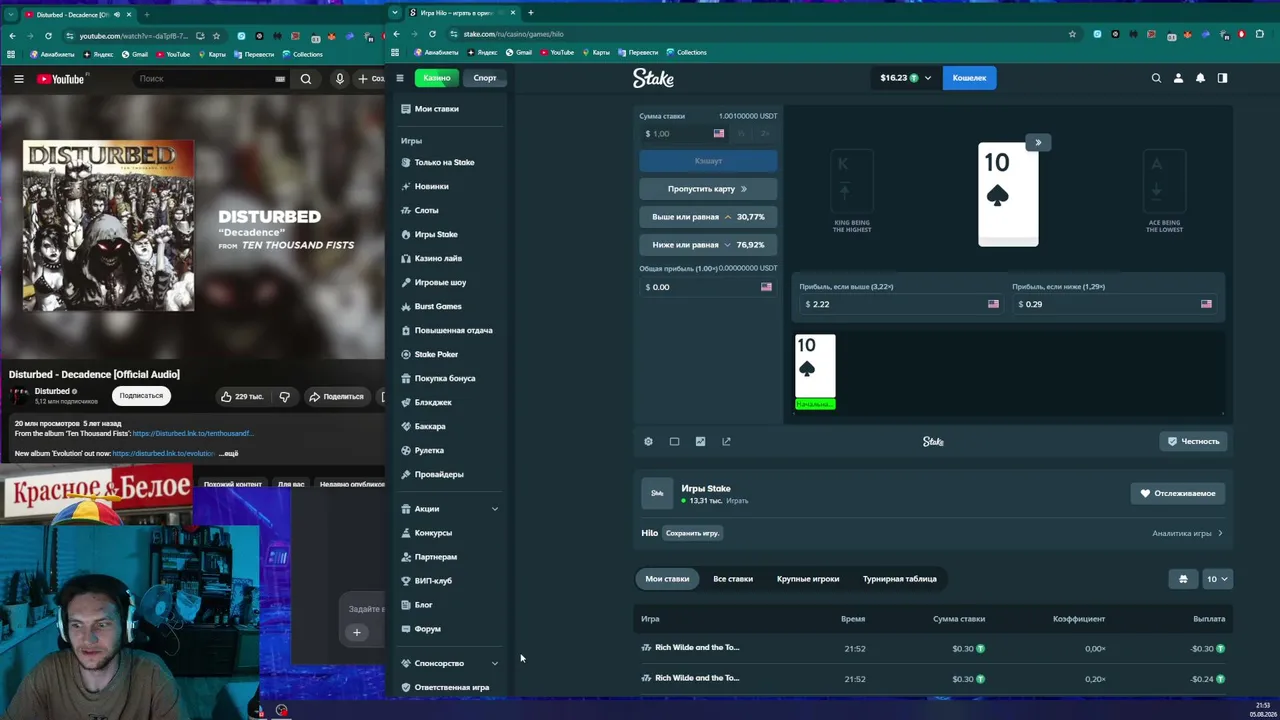Toggle Отслеживаемое favorite for Игры Stake

[x=1178, y=493]
